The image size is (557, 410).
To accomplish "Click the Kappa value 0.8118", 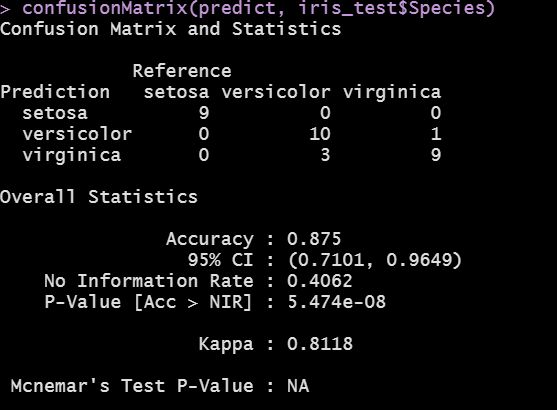I will [320, 344].
